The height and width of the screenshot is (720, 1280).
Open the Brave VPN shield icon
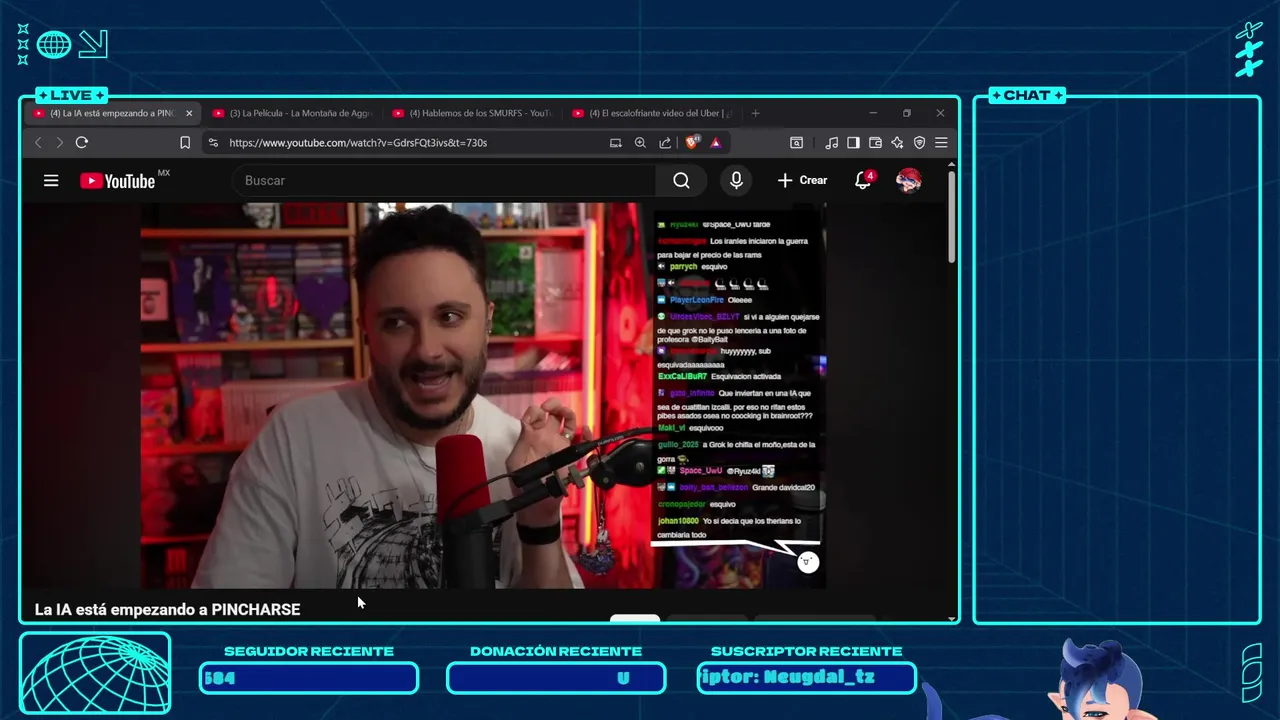919,143
